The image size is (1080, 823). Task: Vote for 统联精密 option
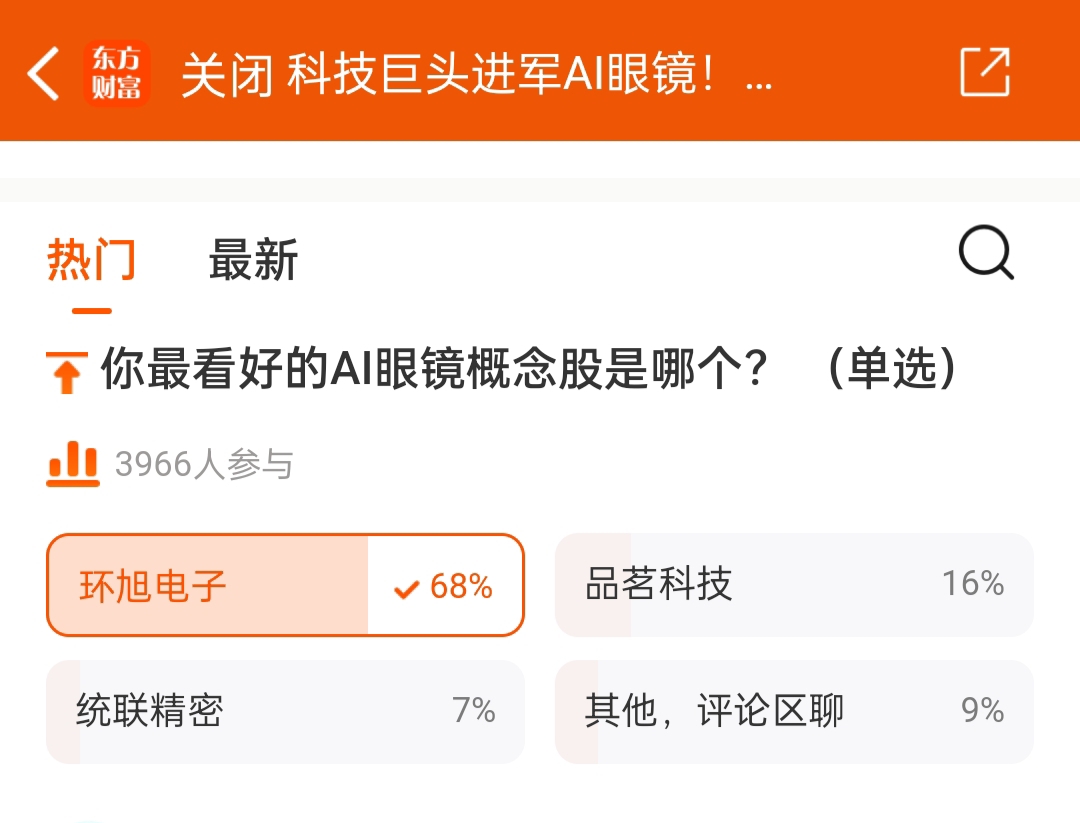click(x=150, y=711)
